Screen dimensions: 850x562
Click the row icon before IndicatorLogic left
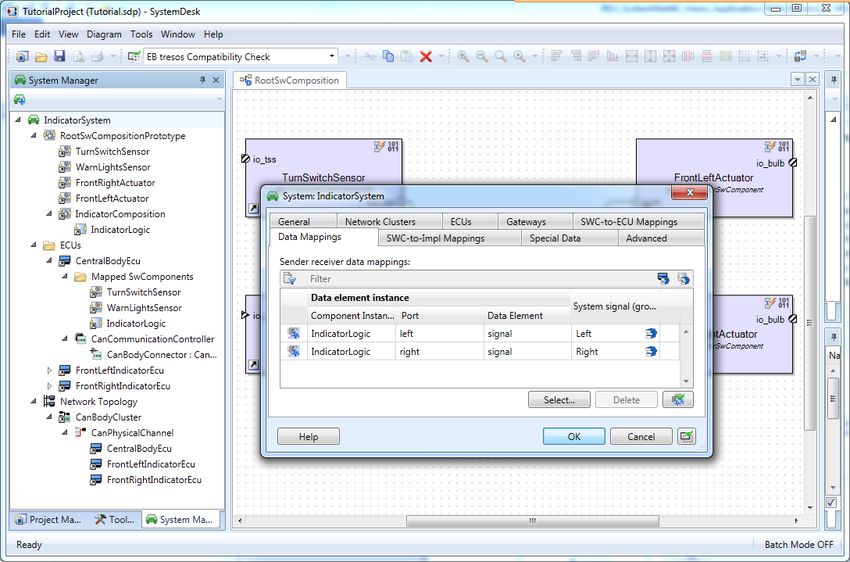(x=294, y=333)
